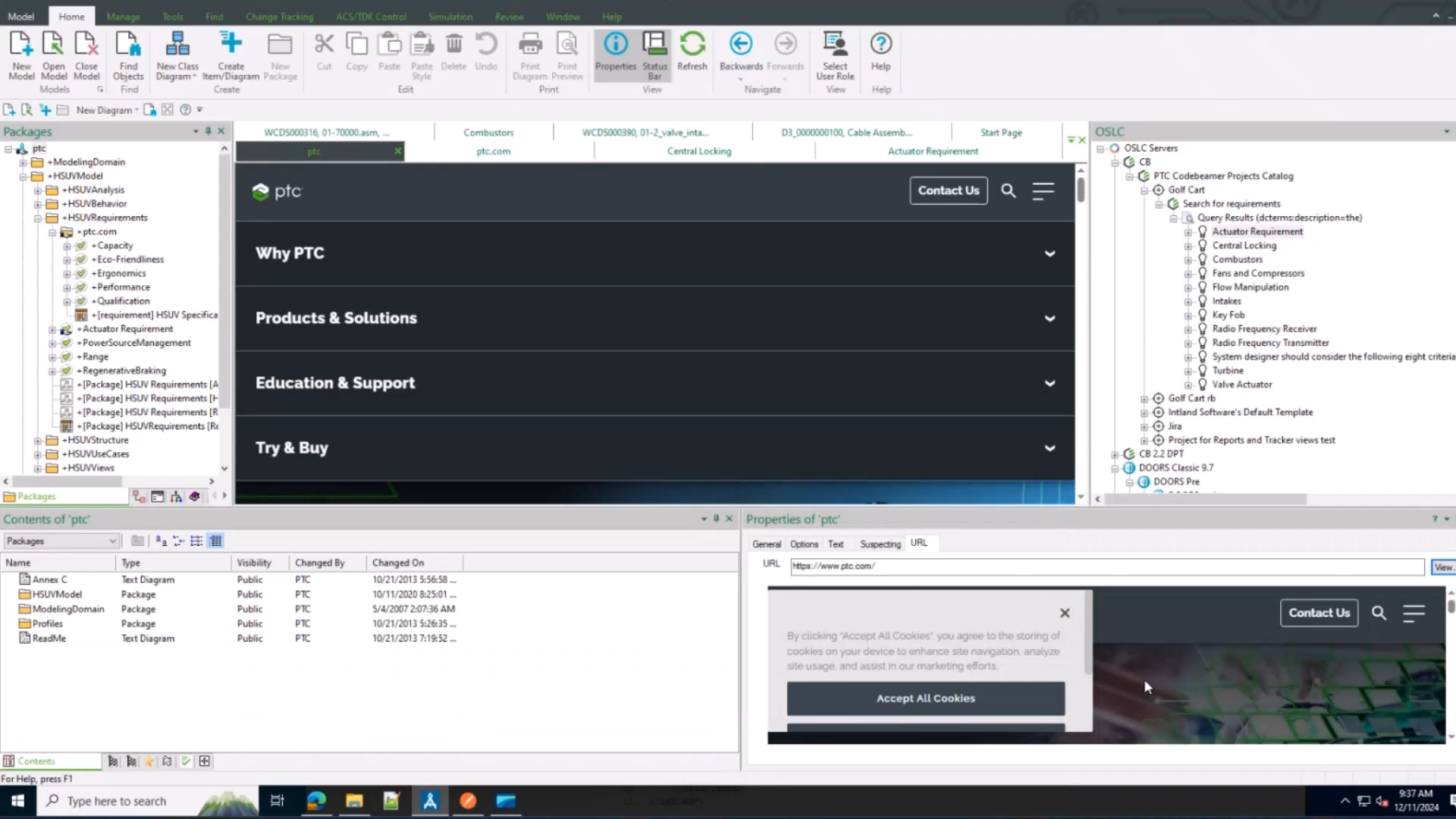Open Find Objects tool
1456x819 pixels.
(128, 55)
